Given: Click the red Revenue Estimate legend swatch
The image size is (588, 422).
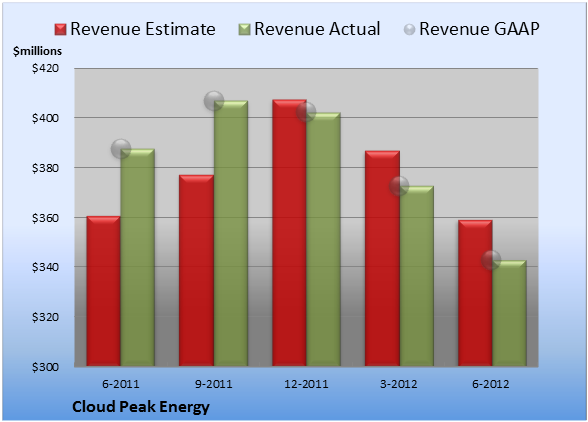Looking at the screenshot, I should (x=60, y=29).
